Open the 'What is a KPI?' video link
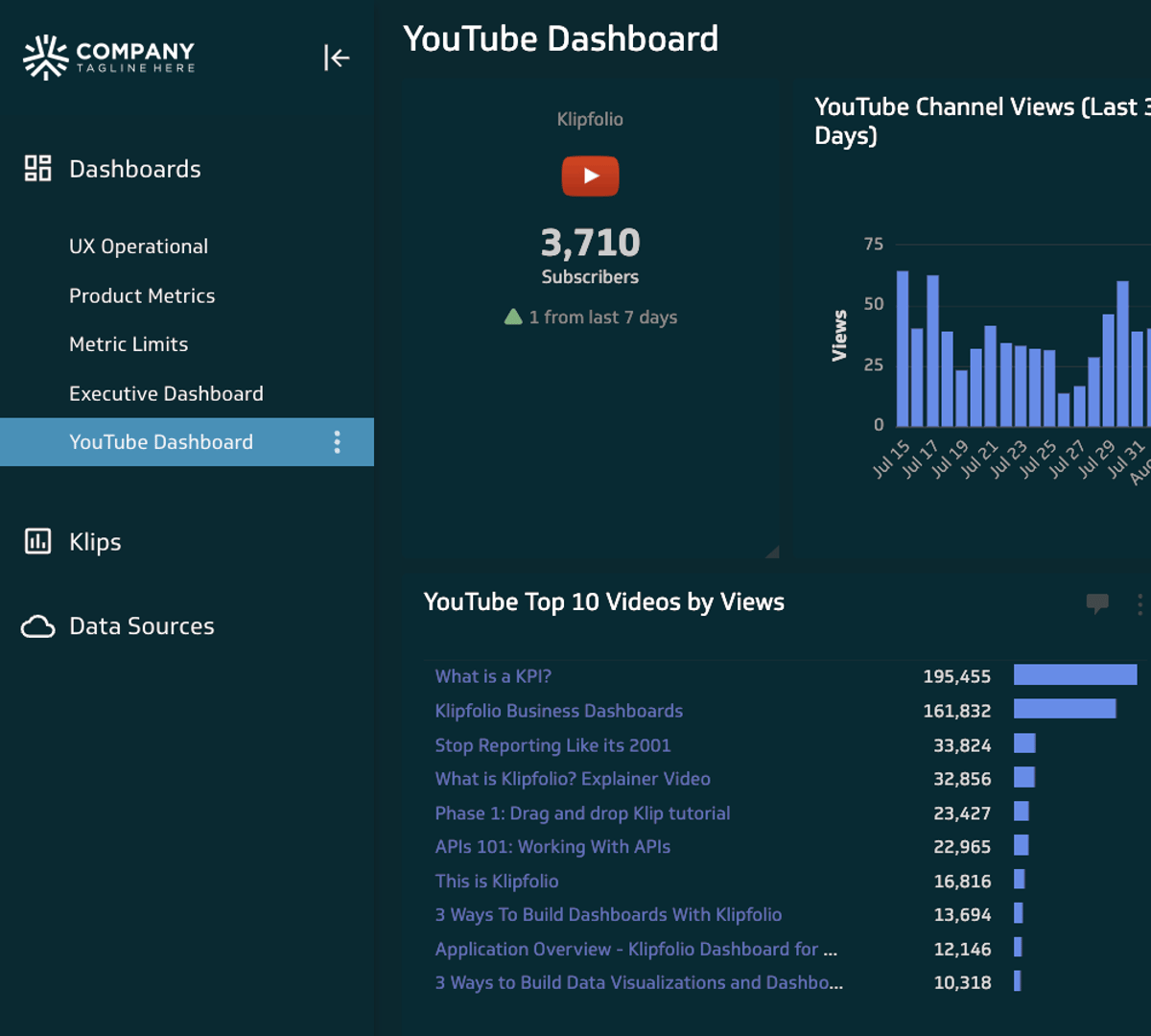The height and width of the screenshot is (1036, 1151). pos(492,676)
